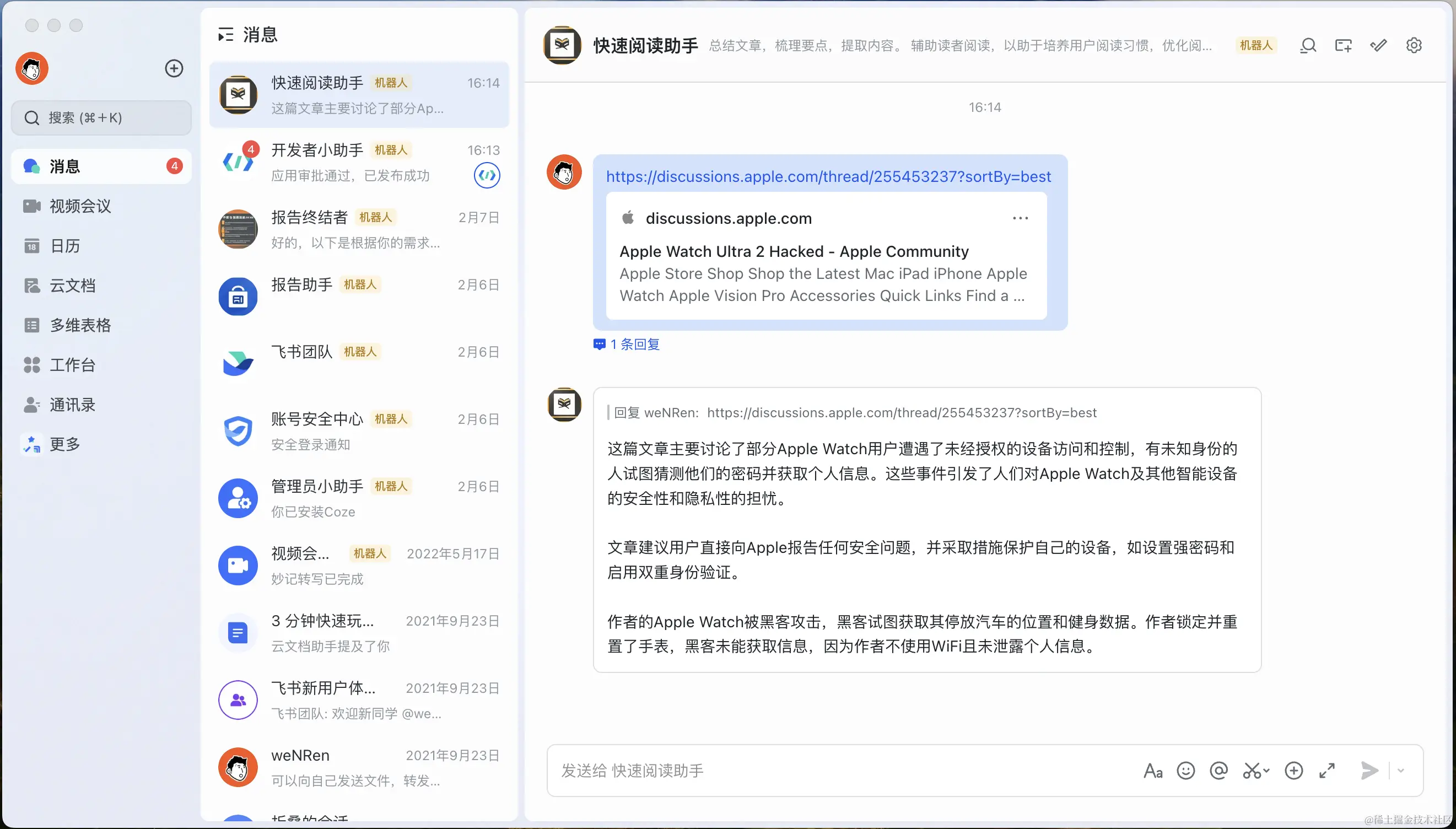This screenshot has height=829, width=1456.
Task: Click the search box 搜索
Action: point(101,118)
